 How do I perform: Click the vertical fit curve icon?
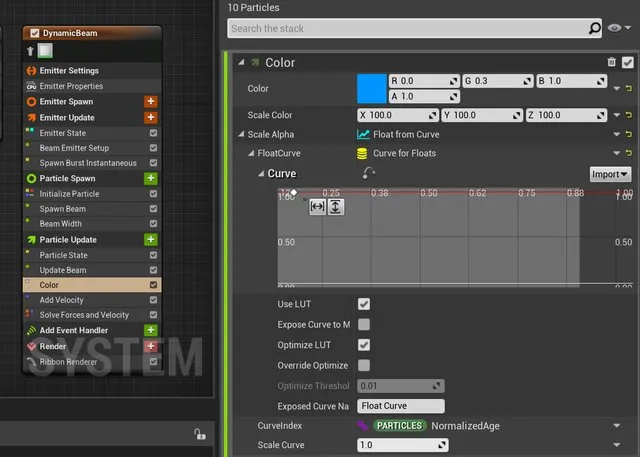335,207
